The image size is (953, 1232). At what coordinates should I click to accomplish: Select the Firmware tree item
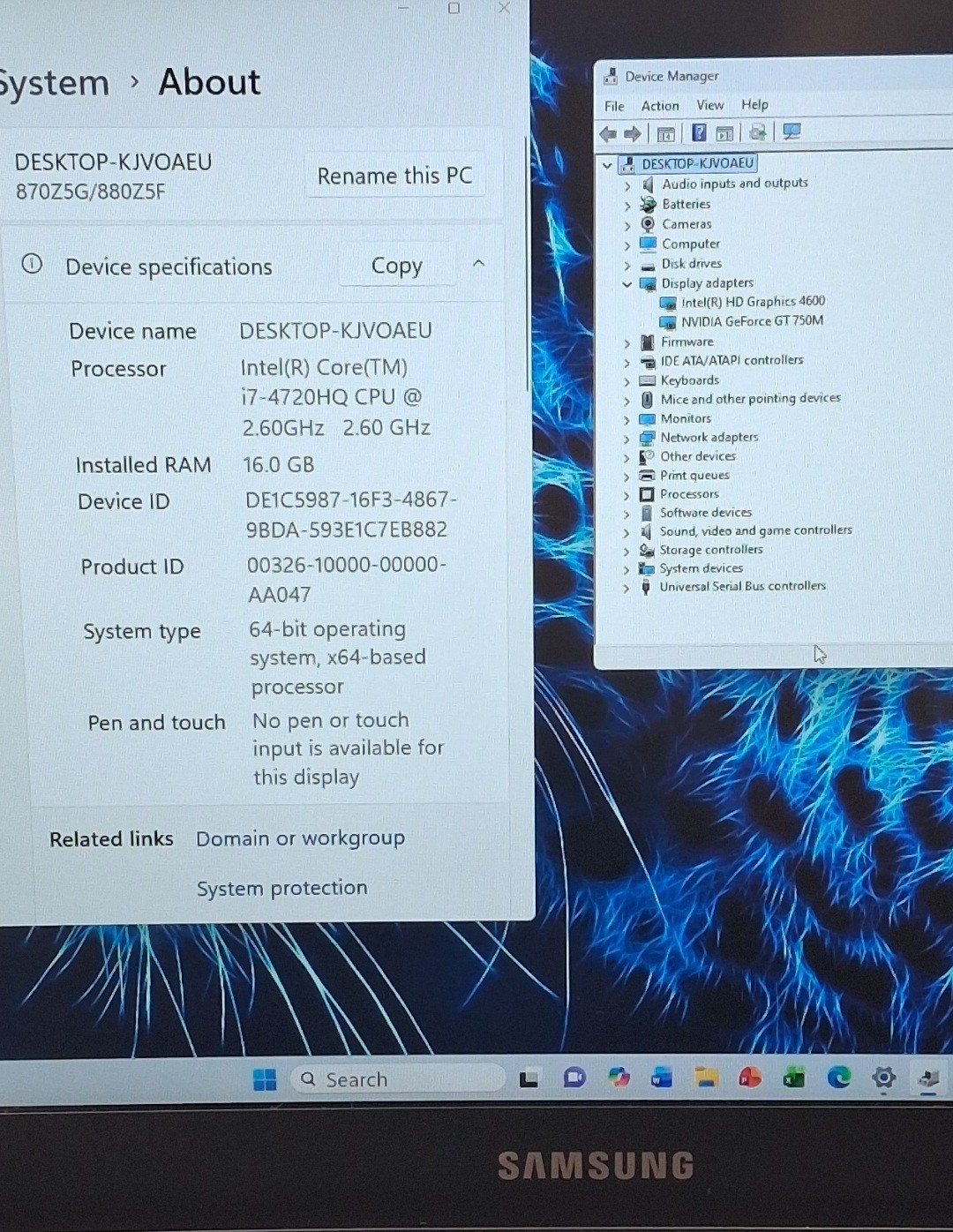pyautogui.click(x=687, y=342)
